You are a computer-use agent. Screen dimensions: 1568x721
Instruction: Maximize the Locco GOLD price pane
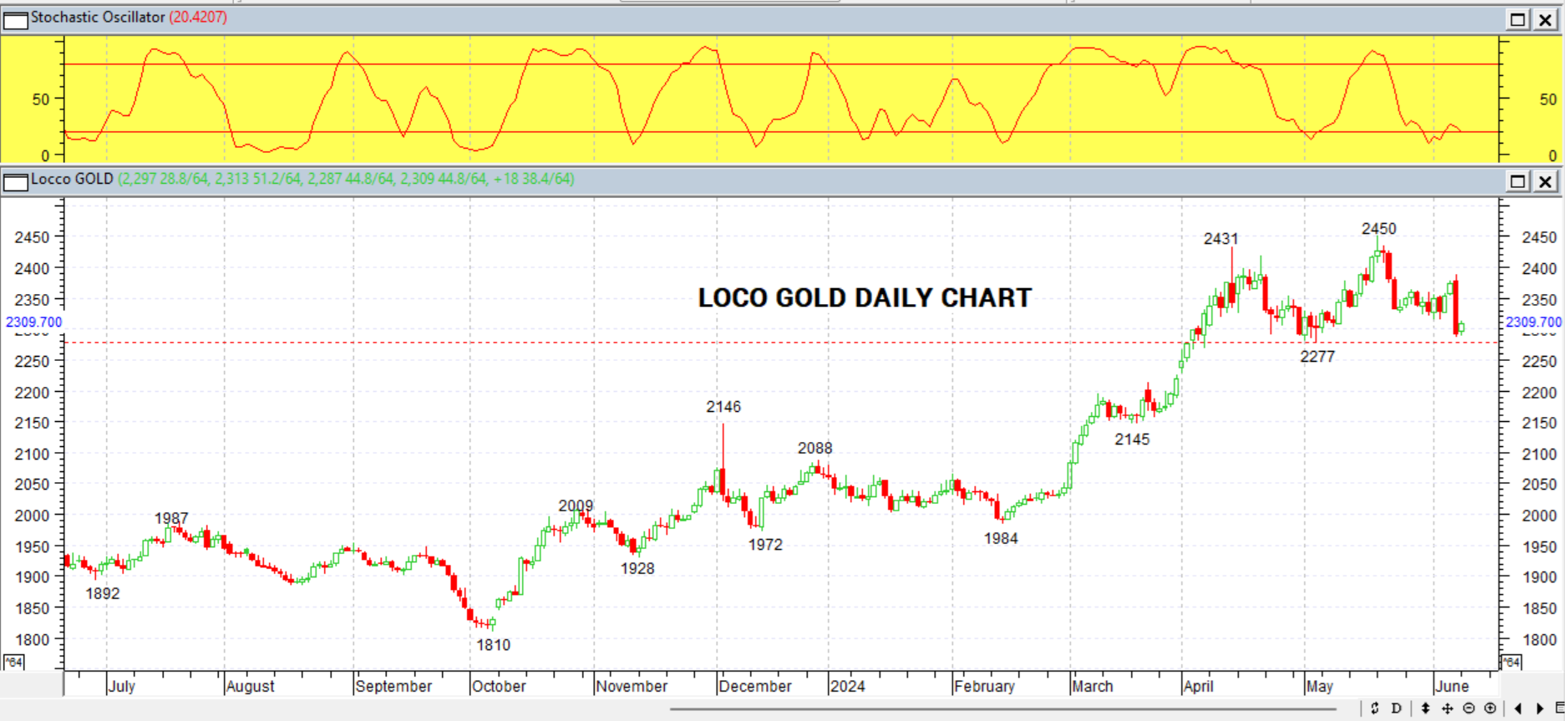tap(1518, 181)
